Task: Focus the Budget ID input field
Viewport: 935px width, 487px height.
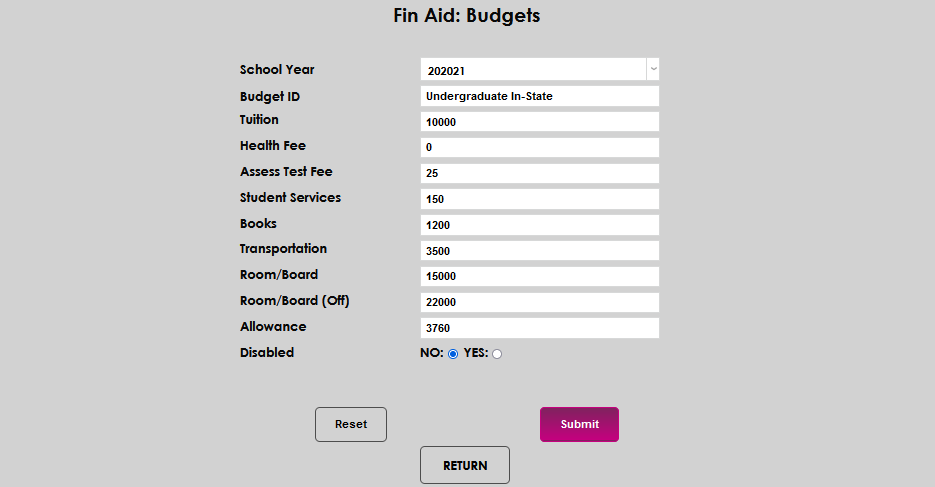Action: click(x=539, y=96)
